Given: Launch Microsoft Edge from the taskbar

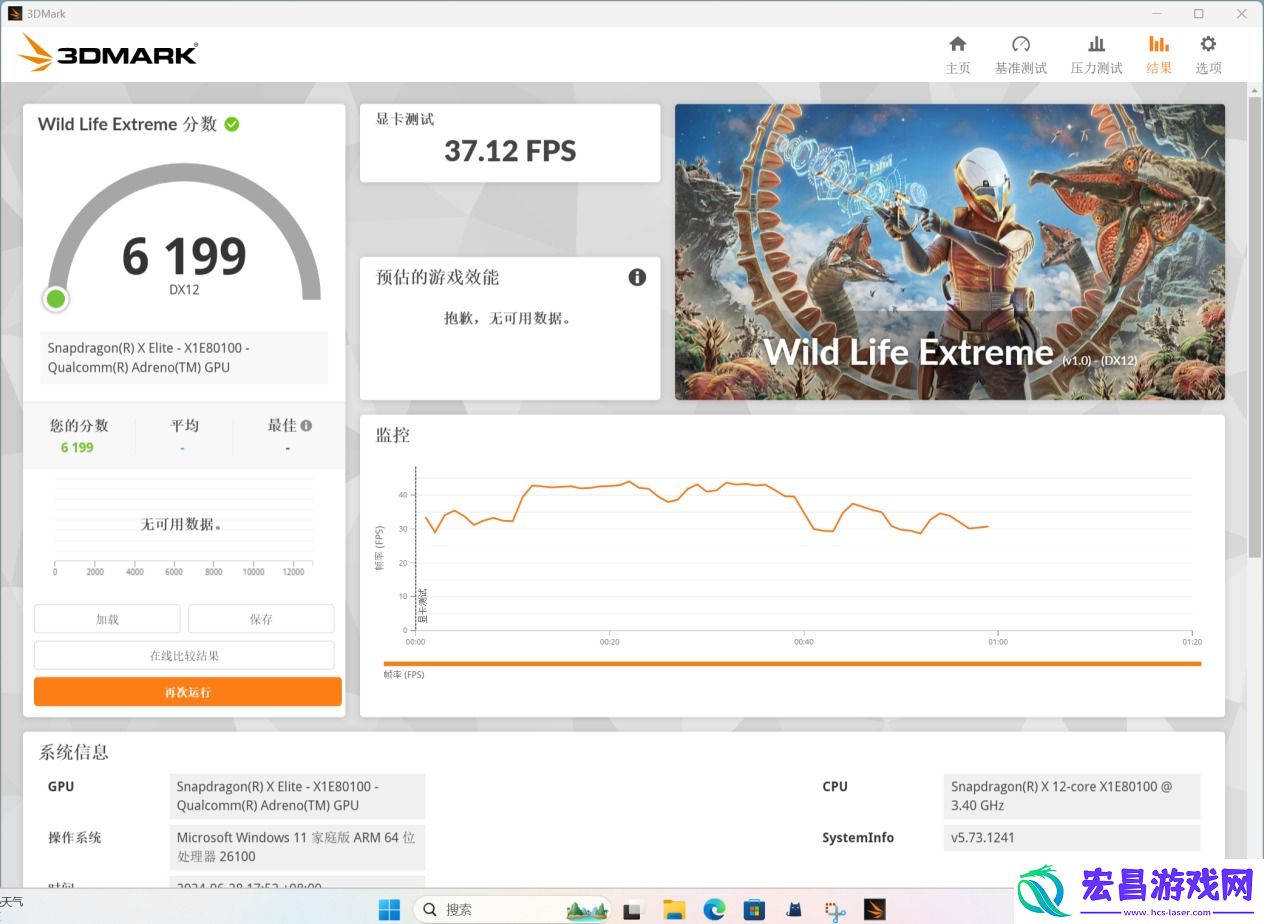Looking at the screenshot, I should pos(714,910).
